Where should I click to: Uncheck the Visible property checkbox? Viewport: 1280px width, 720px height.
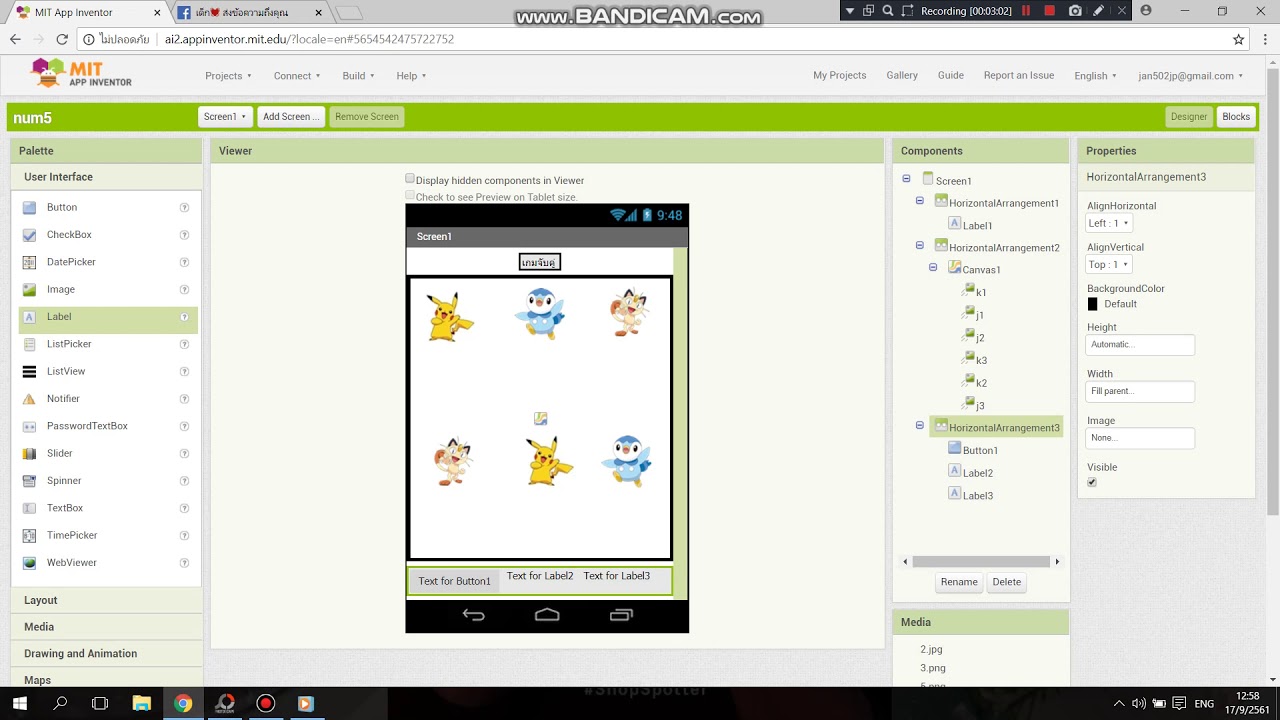click(1092, 482)
